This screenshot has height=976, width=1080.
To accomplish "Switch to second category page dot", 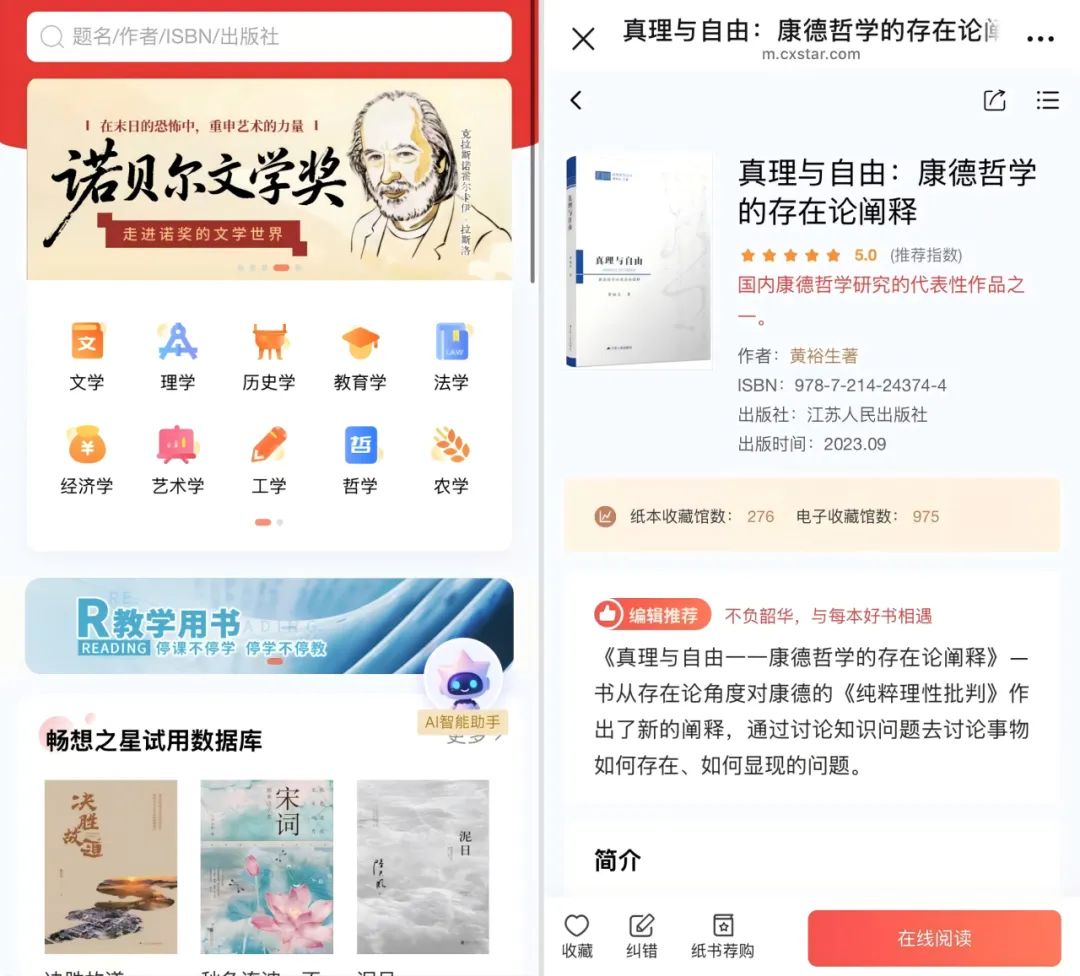I will 280,523.
